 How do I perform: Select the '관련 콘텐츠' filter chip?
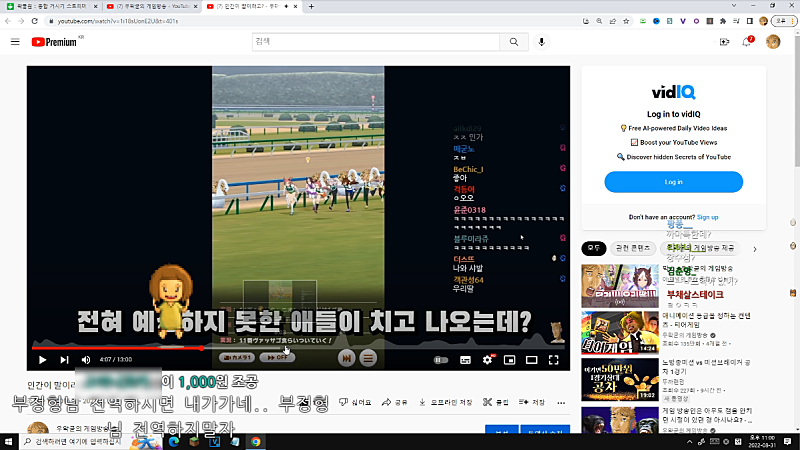pos(633,247)
